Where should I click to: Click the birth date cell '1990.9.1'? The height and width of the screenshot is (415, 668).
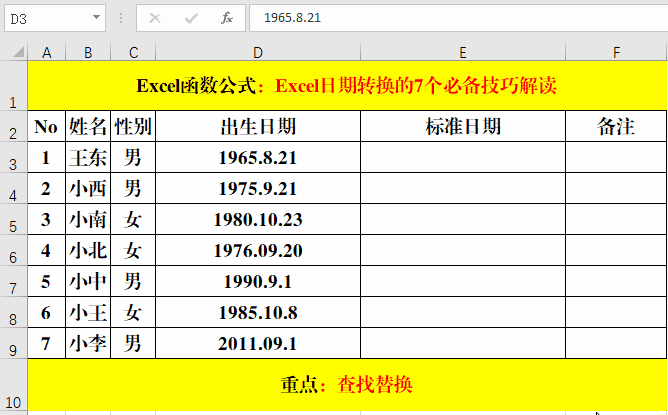coord(258,282)
